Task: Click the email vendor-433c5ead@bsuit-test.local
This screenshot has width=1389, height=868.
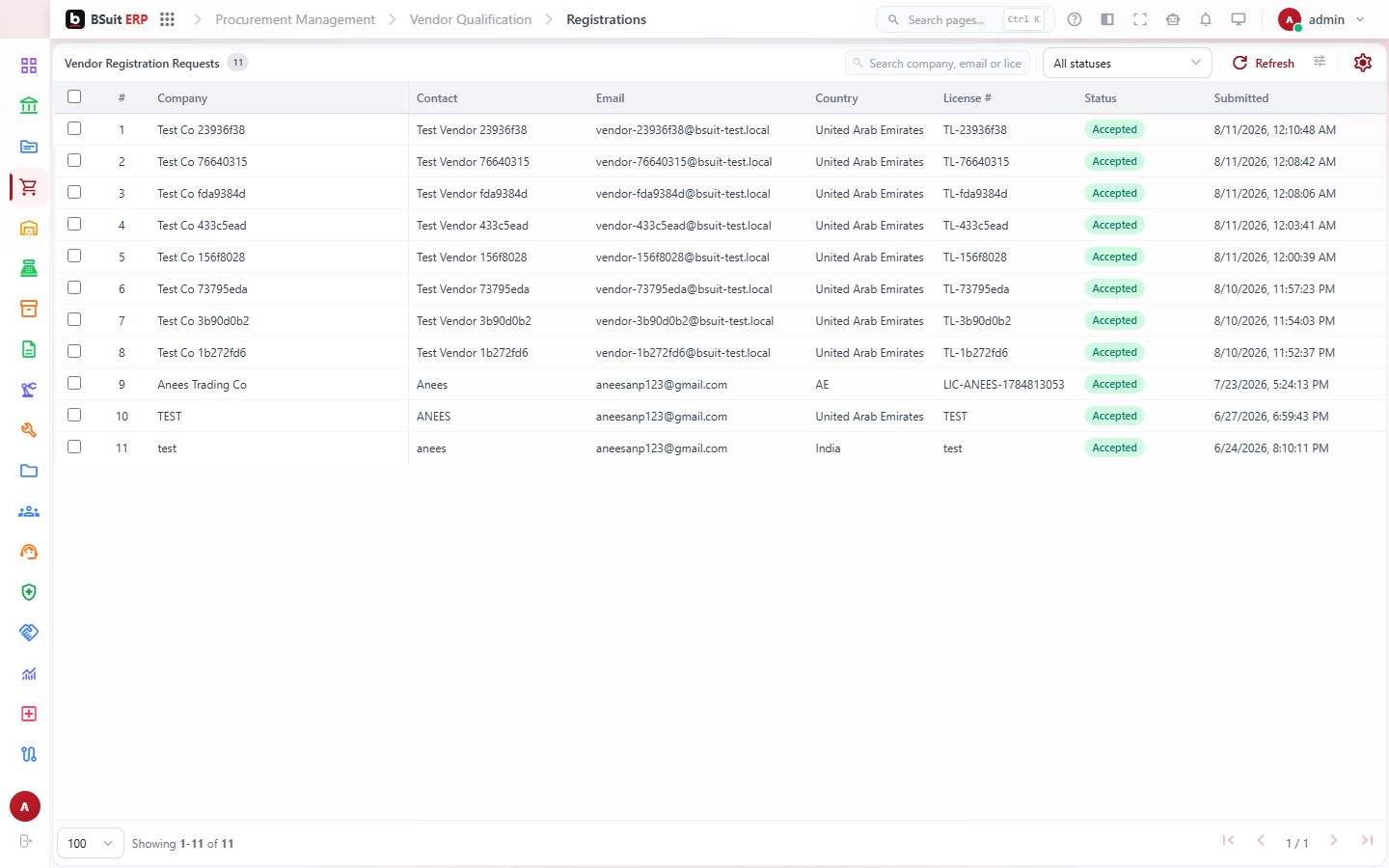Action: click(x=684, y=226)
